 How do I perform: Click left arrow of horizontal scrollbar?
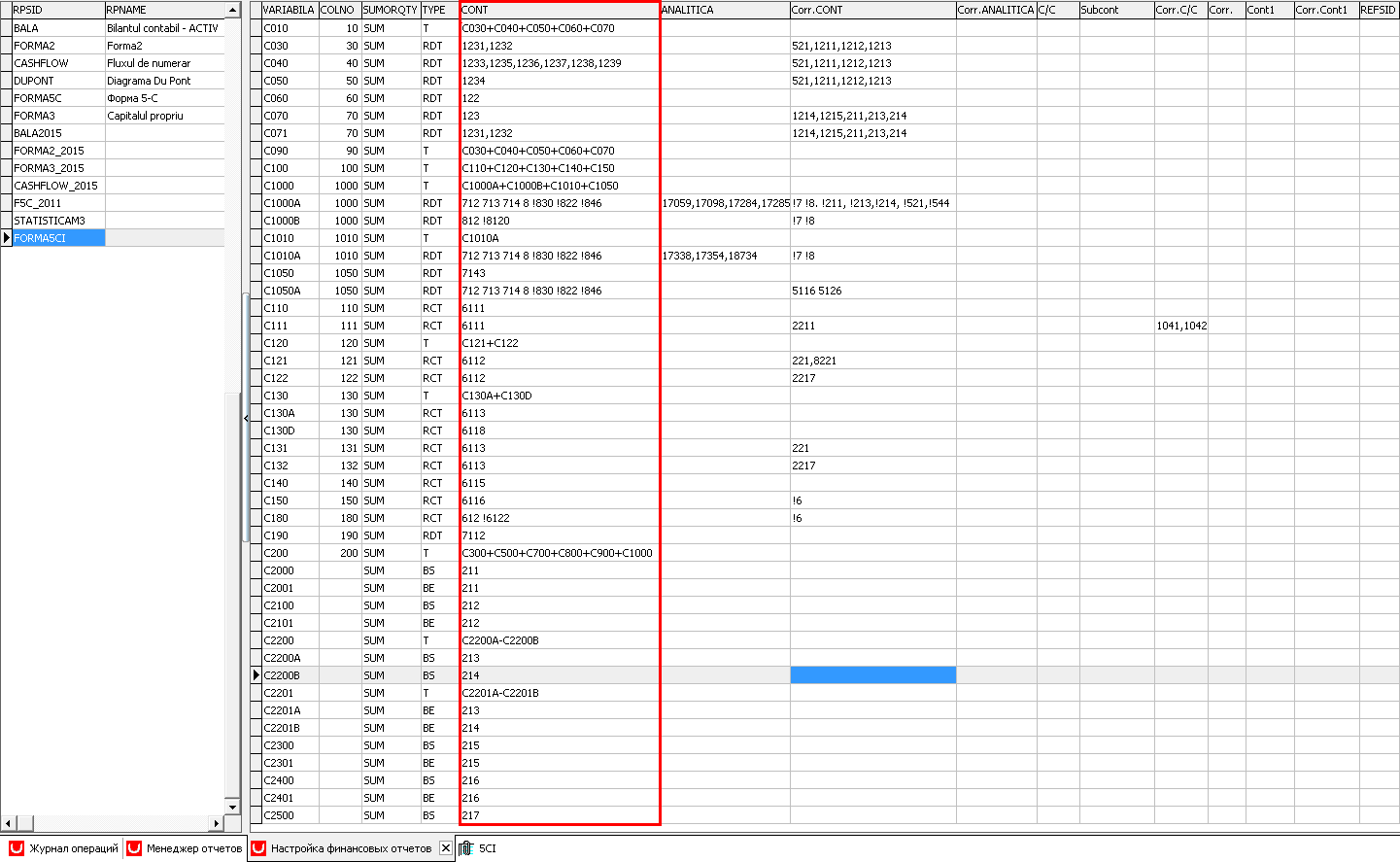tap(9, 823)
